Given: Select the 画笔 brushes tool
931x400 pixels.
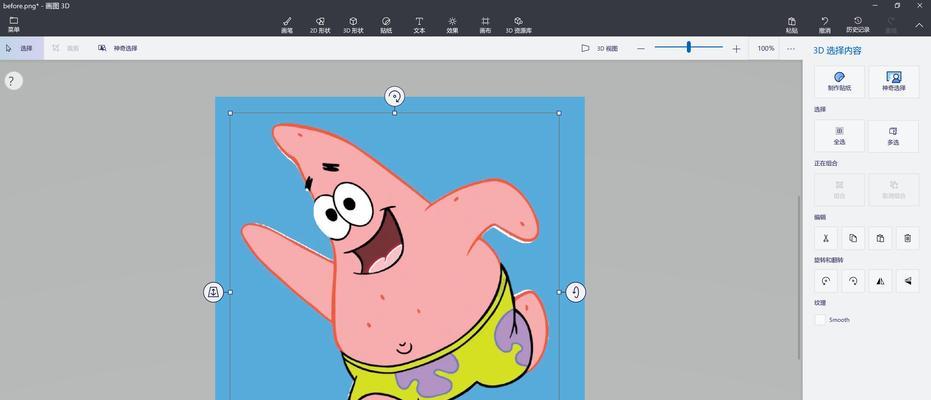Looking at the screenshot, I should click(x=287, y=24).
